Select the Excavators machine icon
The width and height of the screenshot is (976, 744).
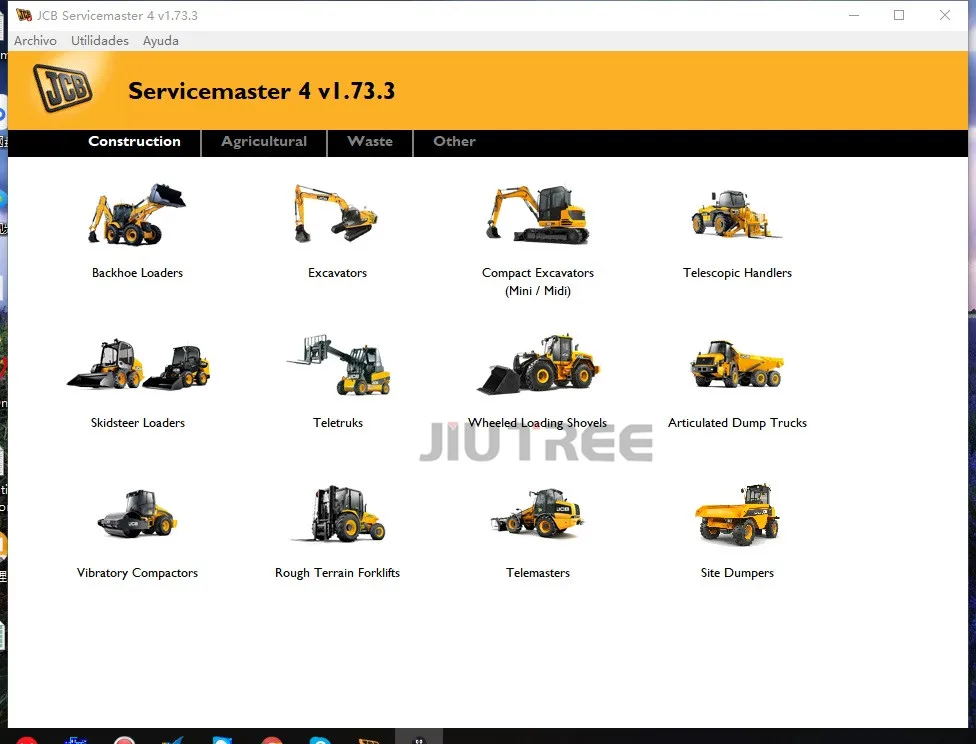coord(337,213)
